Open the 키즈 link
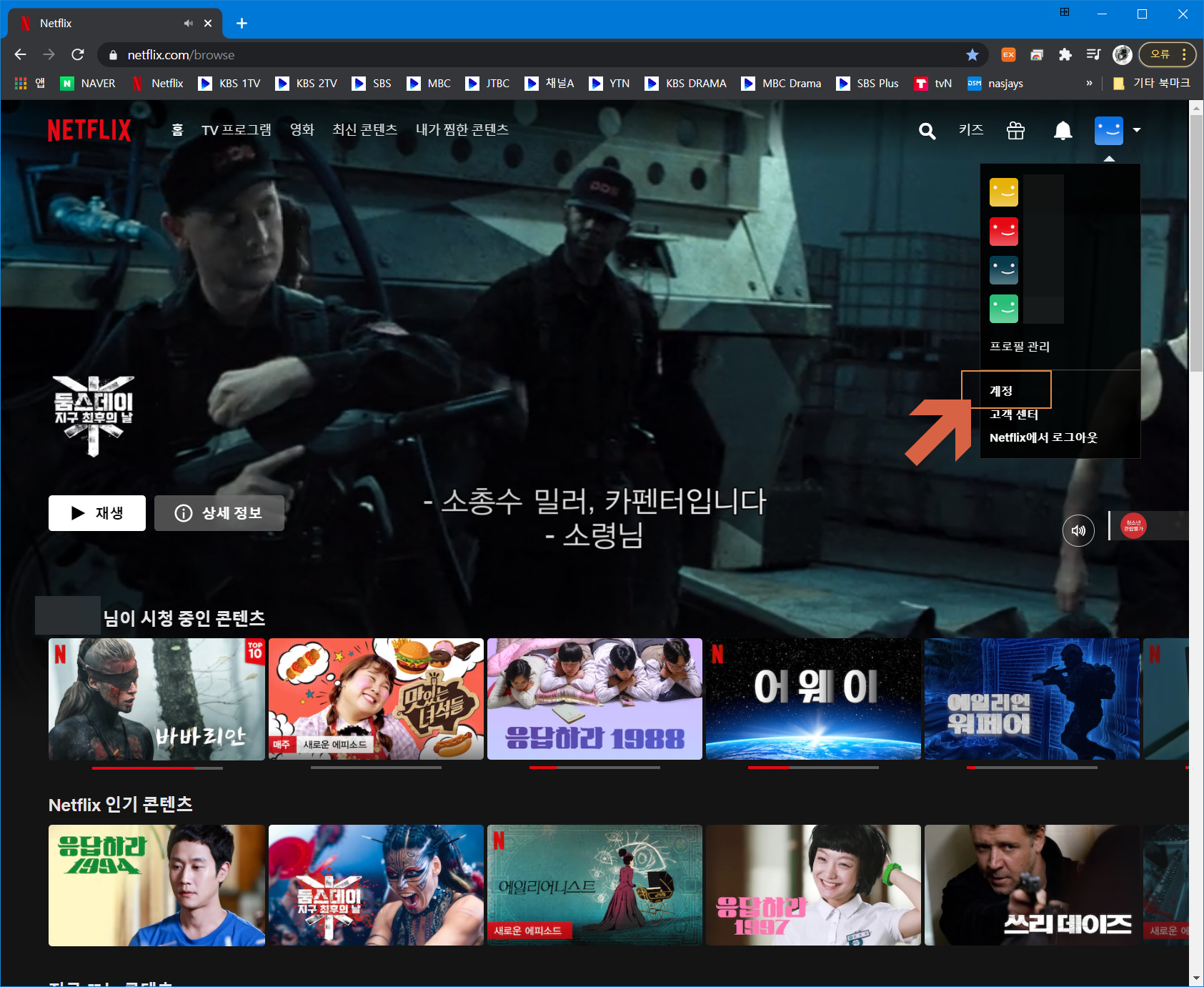 [971, 130]
